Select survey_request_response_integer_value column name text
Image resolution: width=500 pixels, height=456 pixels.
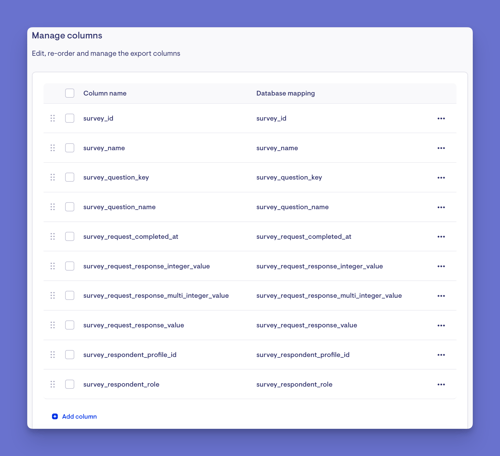(147, 266)
